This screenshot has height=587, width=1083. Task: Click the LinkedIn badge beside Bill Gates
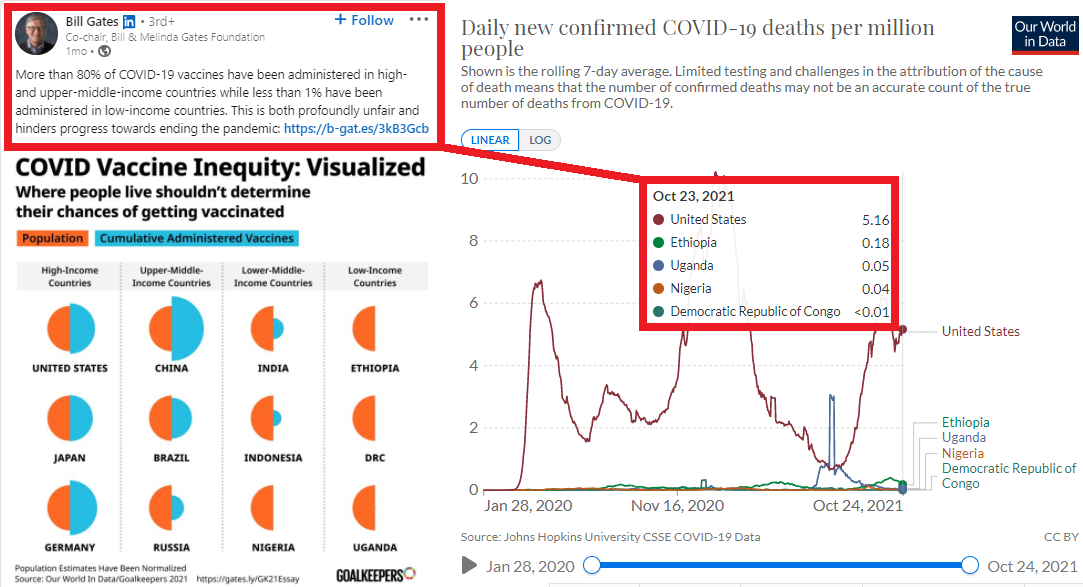pyautogui.click(x=129, y=21)
